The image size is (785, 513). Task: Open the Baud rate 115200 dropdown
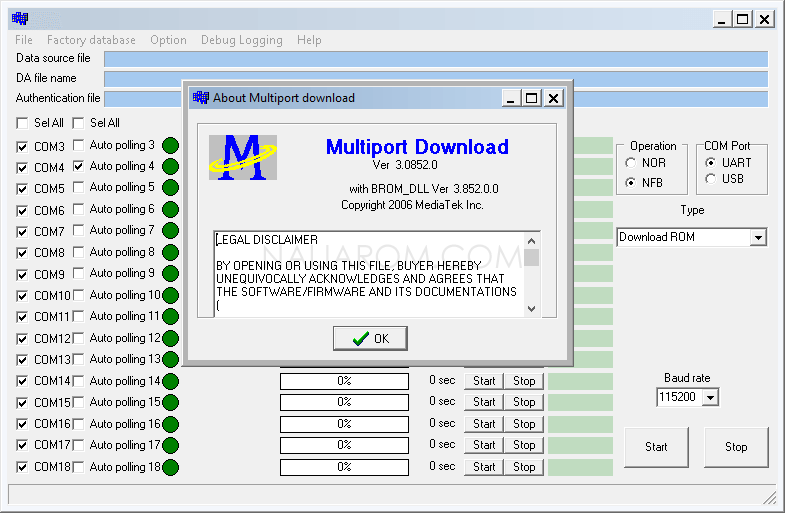point(710,398)
